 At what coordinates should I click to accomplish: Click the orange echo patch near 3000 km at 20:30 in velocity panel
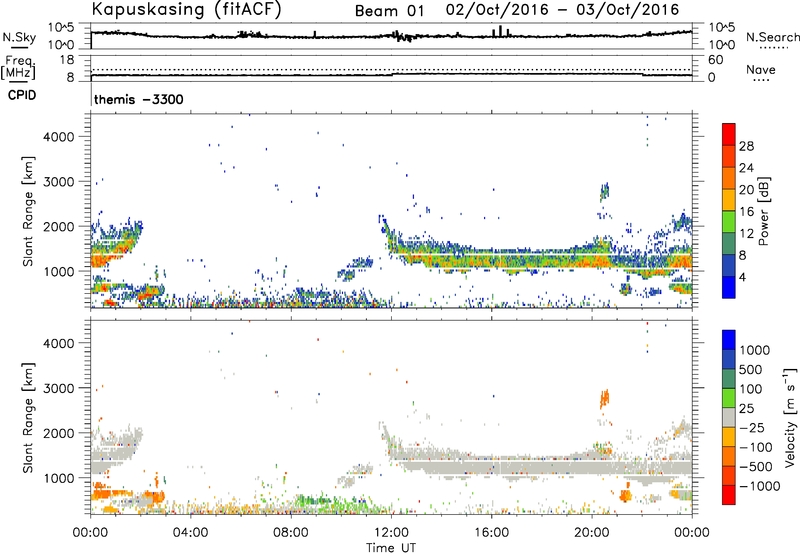[x=604, y=399]
